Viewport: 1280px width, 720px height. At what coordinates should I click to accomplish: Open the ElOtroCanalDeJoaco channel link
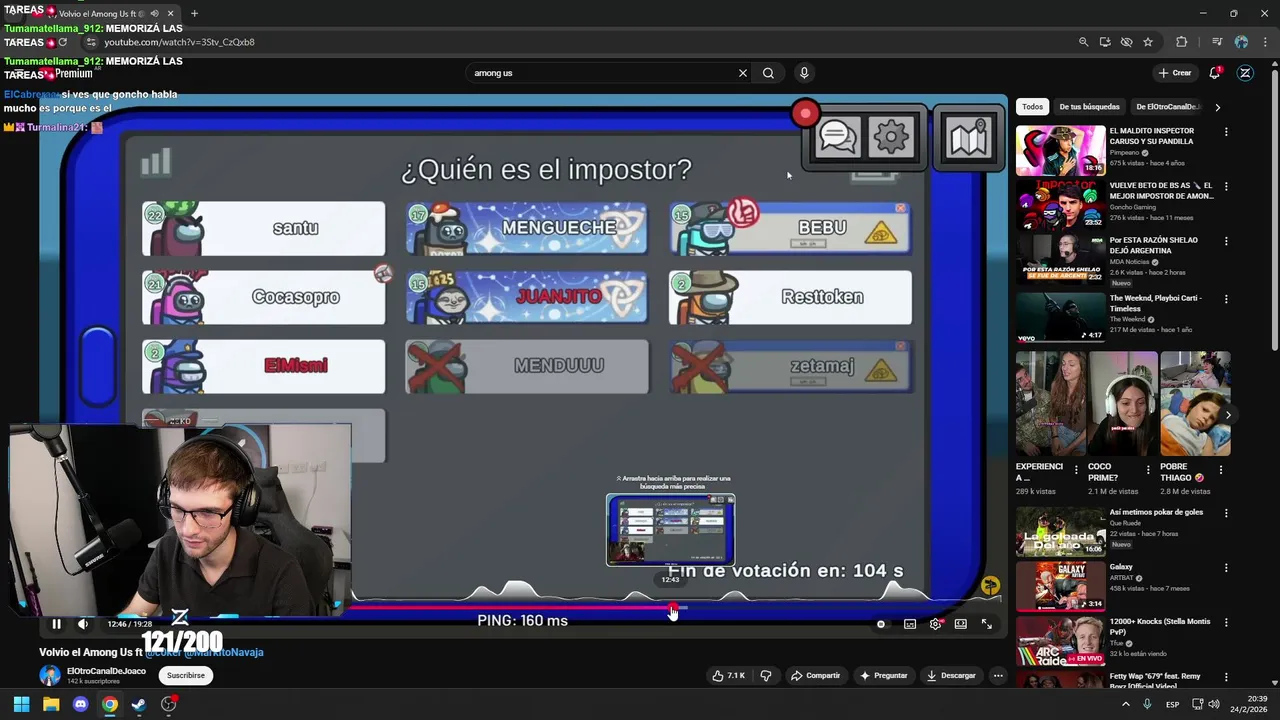(x=106, y=671)
